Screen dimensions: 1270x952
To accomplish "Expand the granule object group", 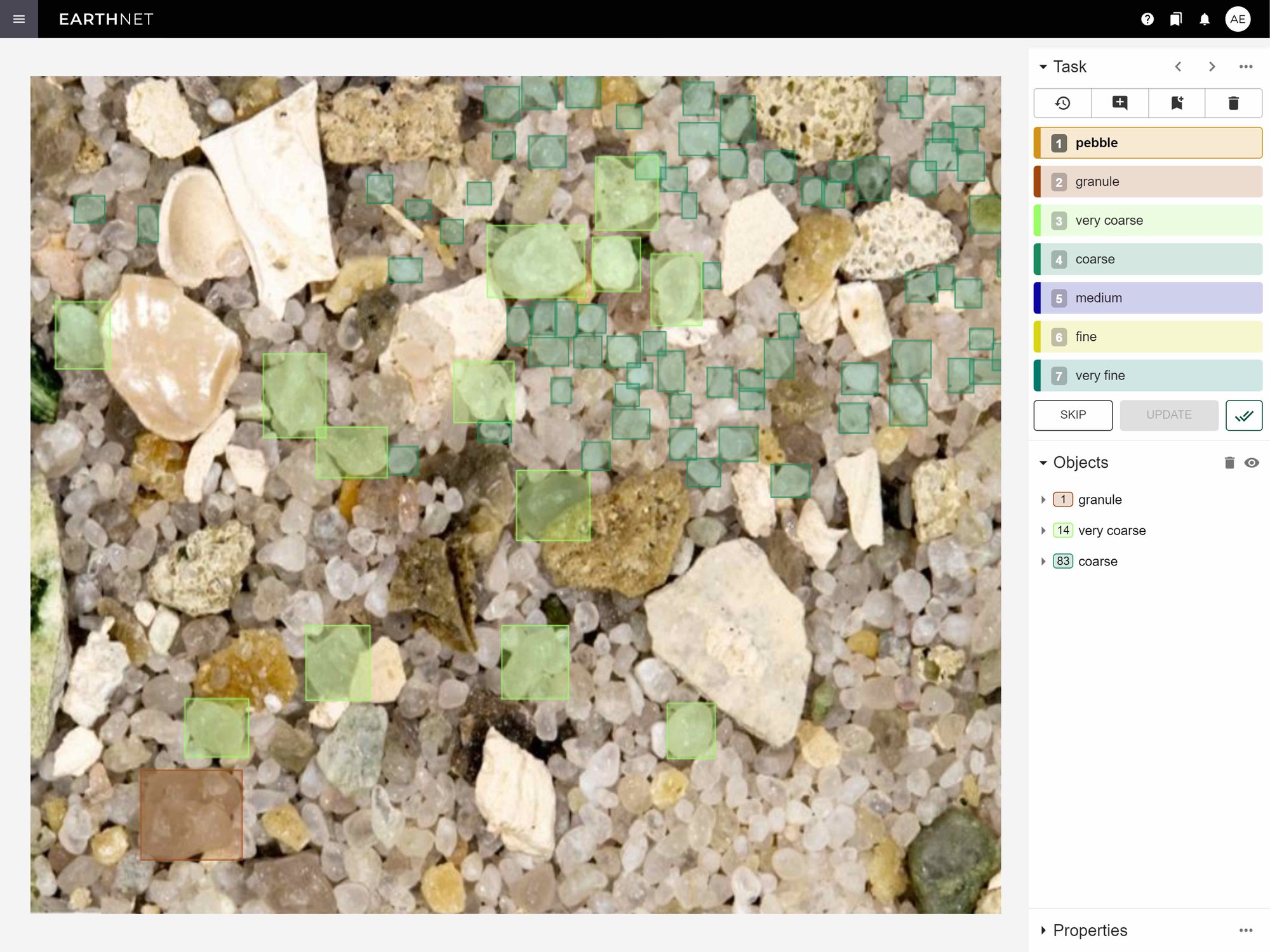I will pyautogui.click(x=1043, y=500).
